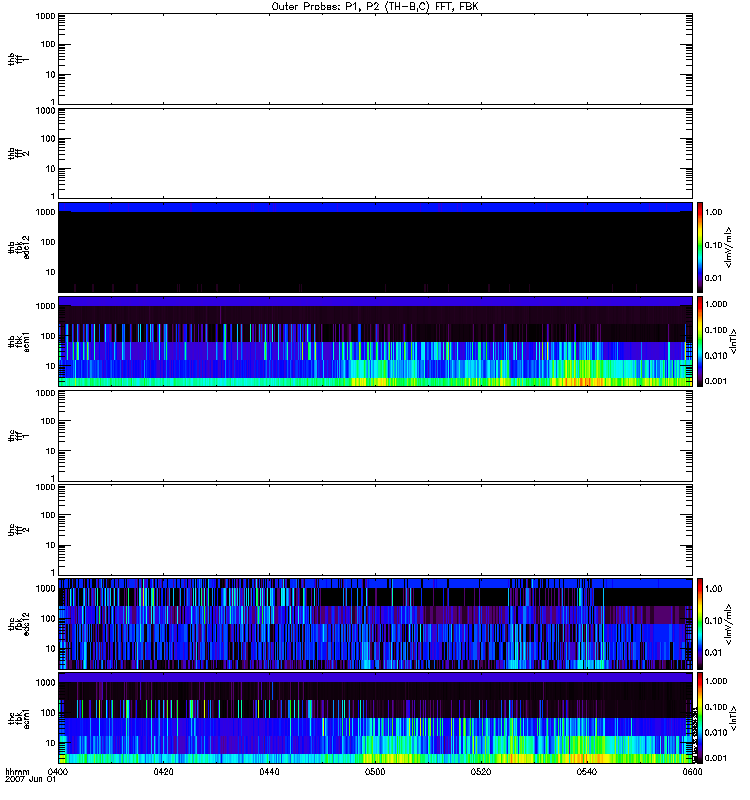Click the thb fbk scm1 spectrogram panel
The width and height of the screenshot is (750, 800).
point(375,341)
